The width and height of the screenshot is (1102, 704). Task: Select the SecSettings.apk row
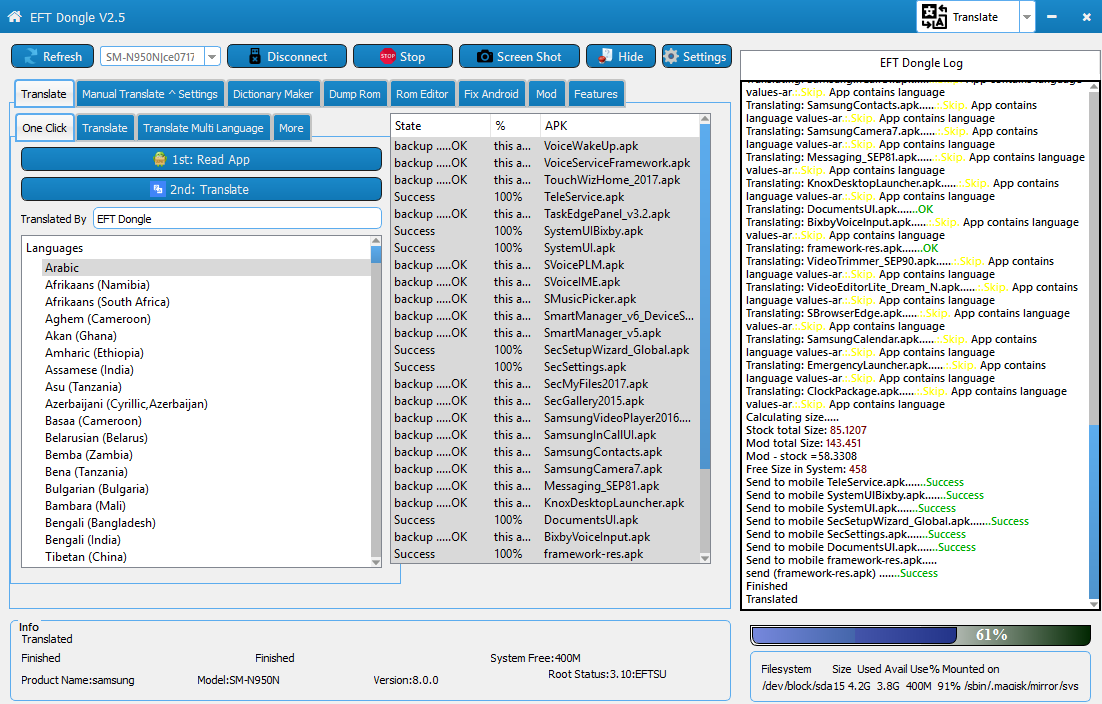point(545,367)
